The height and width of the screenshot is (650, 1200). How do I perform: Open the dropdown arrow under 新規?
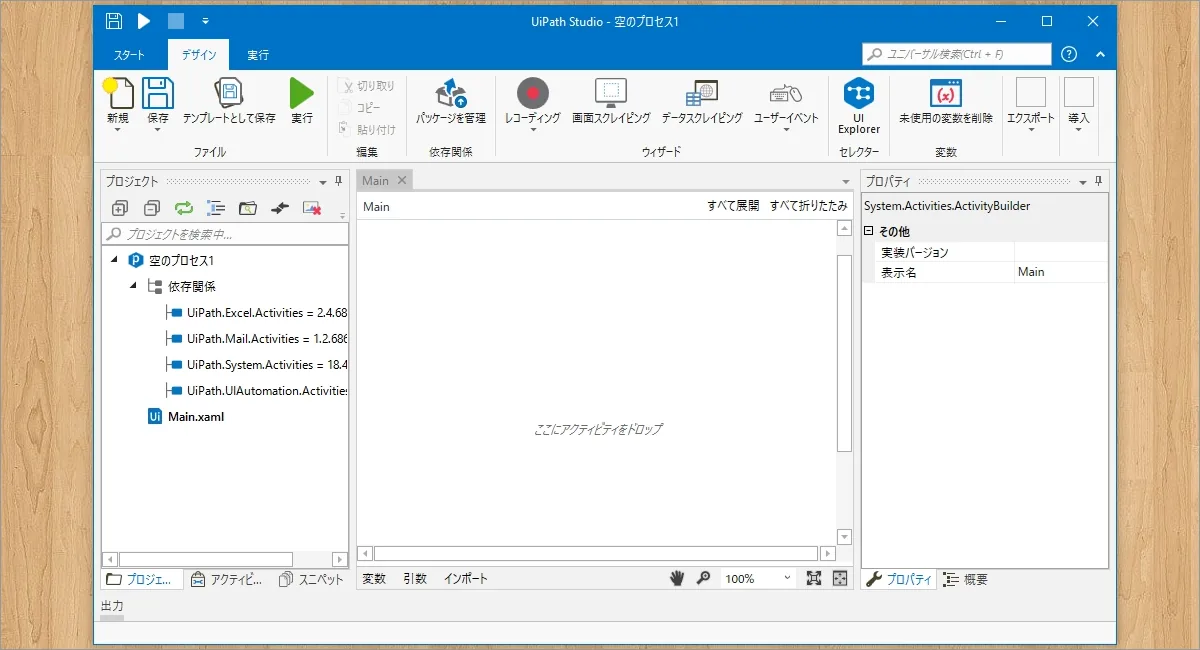(x=118, y=130)
